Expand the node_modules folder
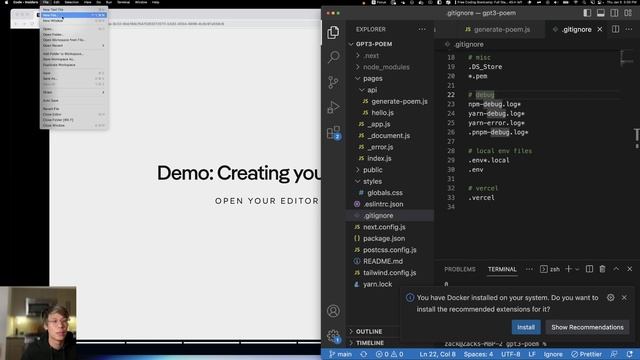Viewport: 640px width, 360px height. pos(386,67)
